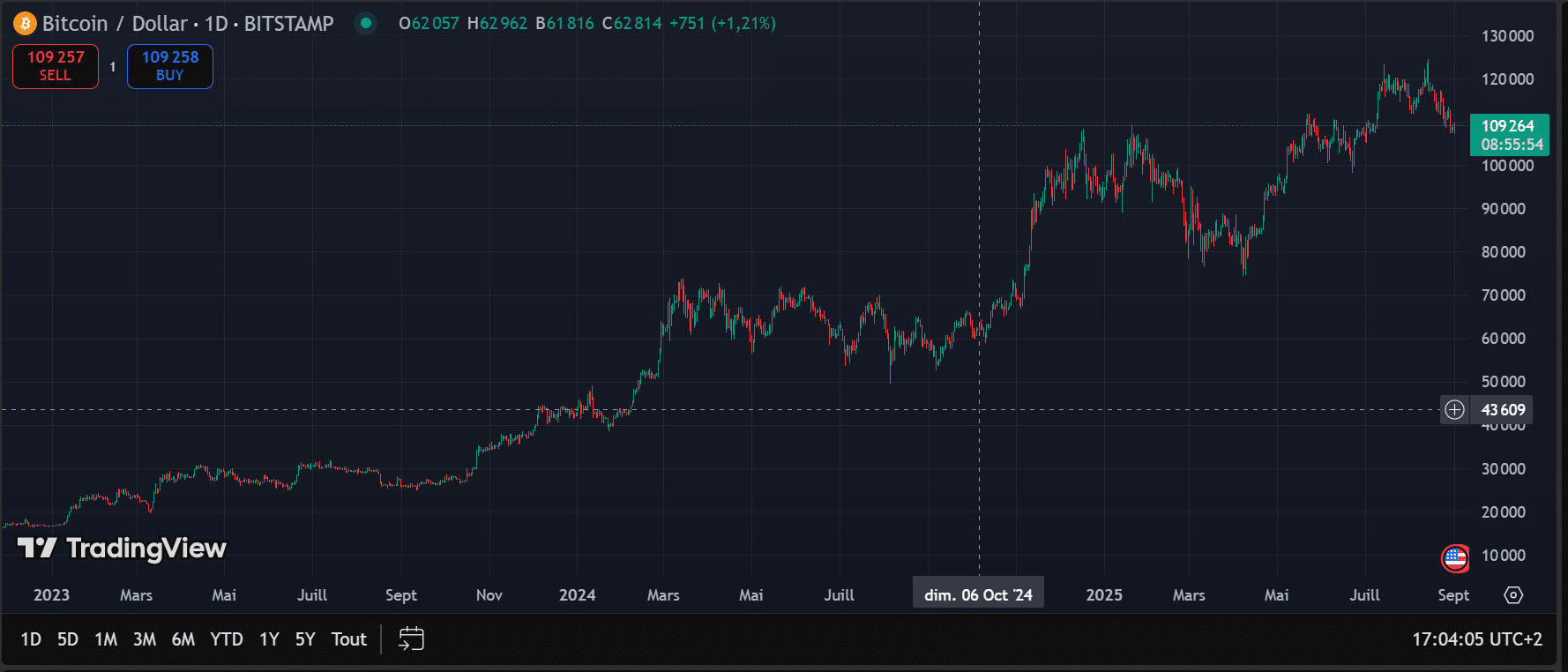
Task: Switch to the 5D time range
Action: 68,639
